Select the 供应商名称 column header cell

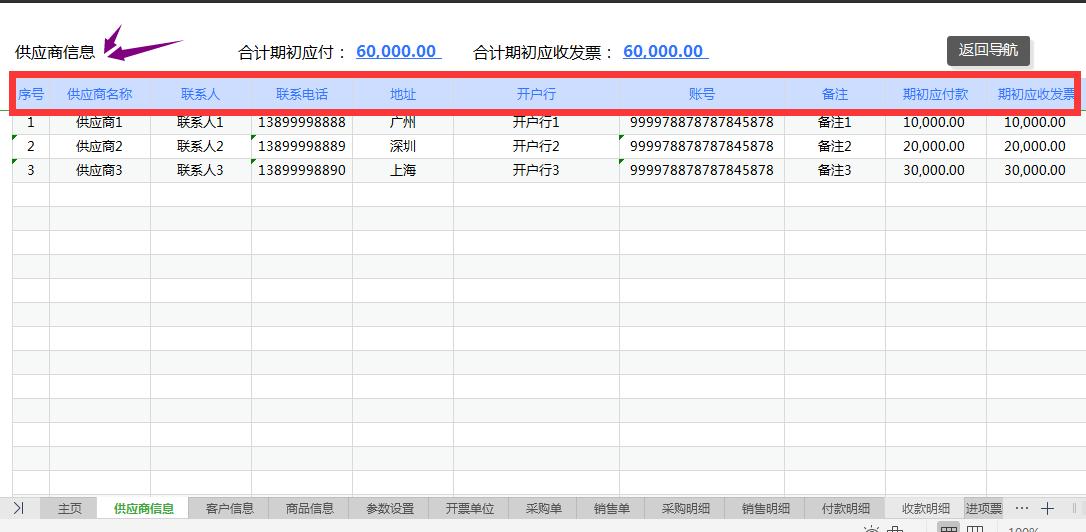tap(100, 94)
